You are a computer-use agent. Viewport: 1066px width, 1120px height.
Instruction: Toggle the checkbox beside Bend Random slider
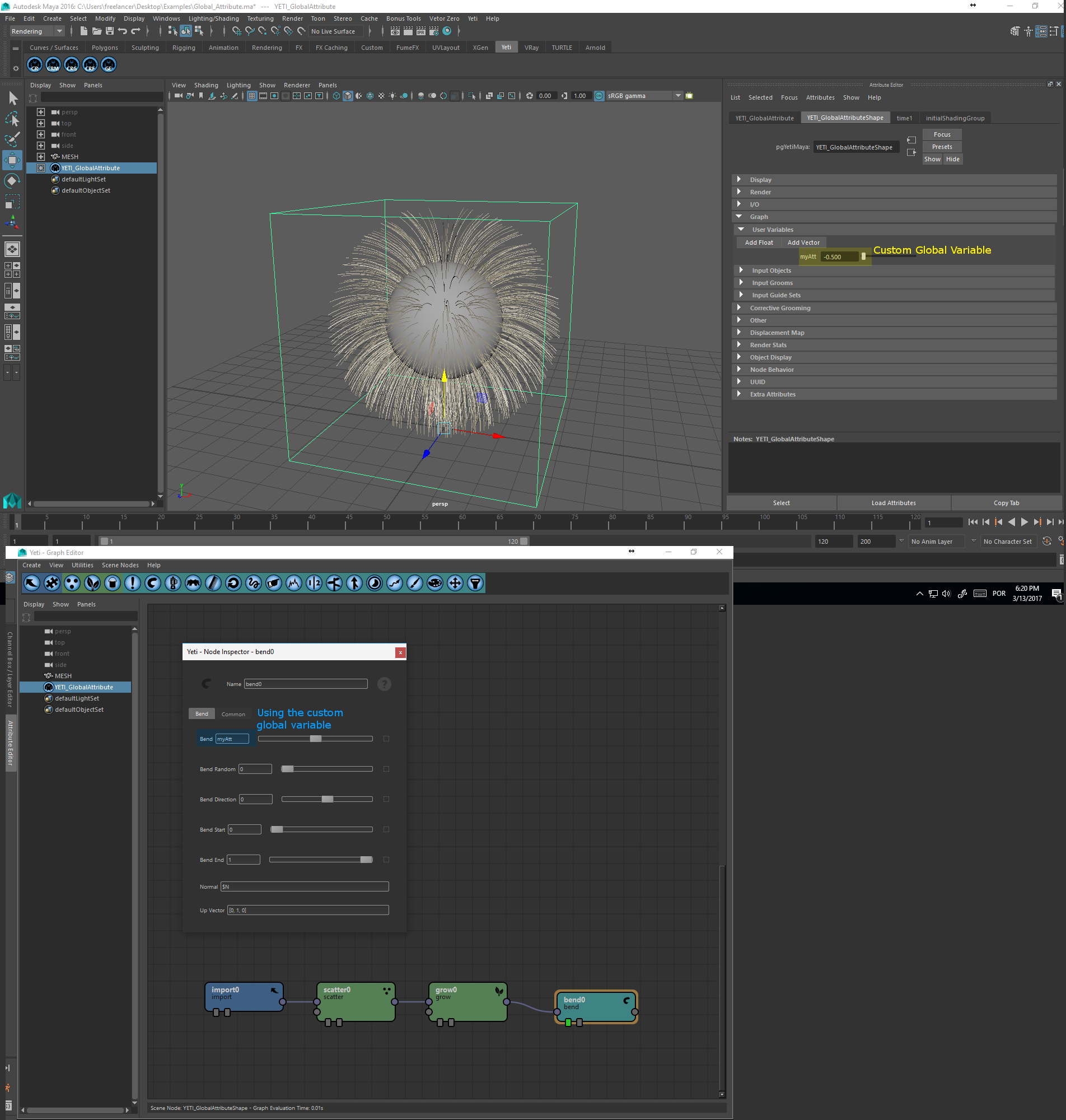pyautogui.click(x=386, y=769)
